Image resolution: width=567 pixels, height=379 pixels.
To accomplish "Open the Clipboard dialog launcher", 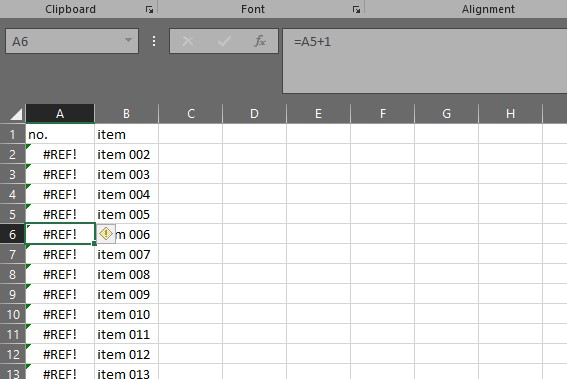I will [x=149, y=10].
